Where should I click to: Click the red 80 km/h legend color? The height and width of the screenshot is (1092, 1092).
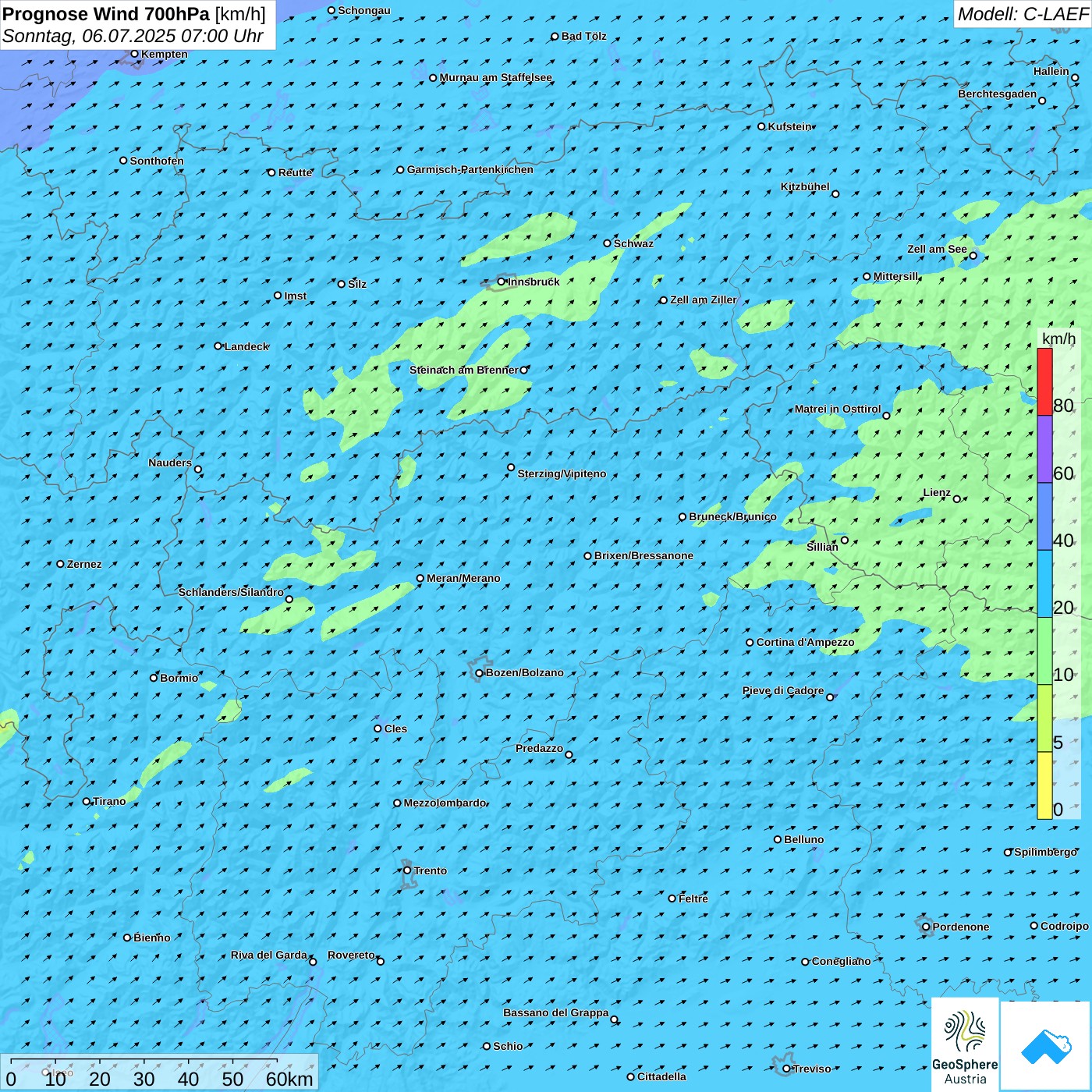1044,381
